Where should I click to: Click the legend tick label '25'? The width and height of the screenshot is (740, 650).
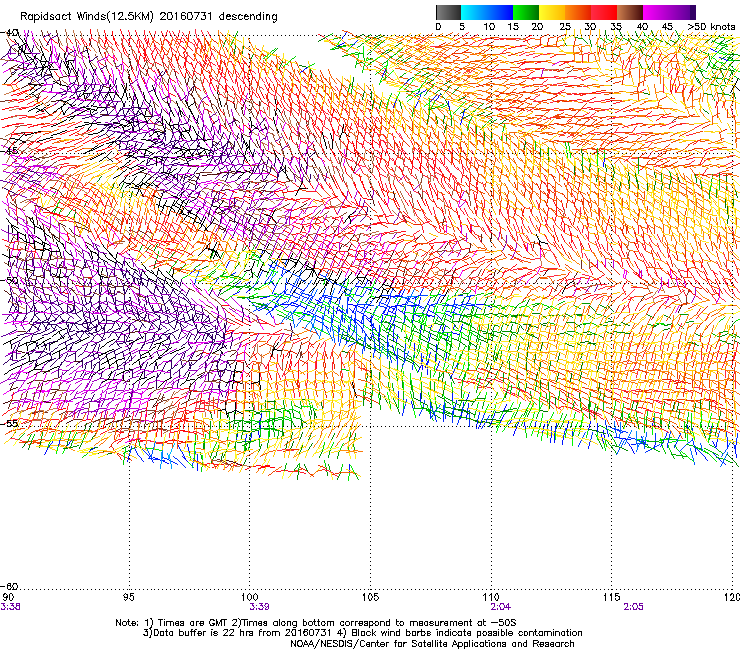coord(565,26)
